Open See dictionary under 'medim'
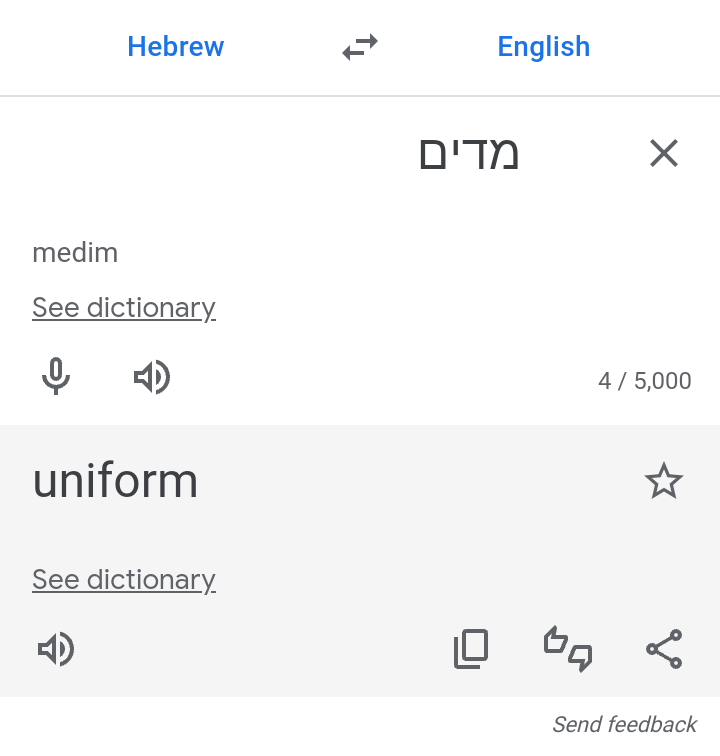 pyautogui.click(x=124, y=308)
